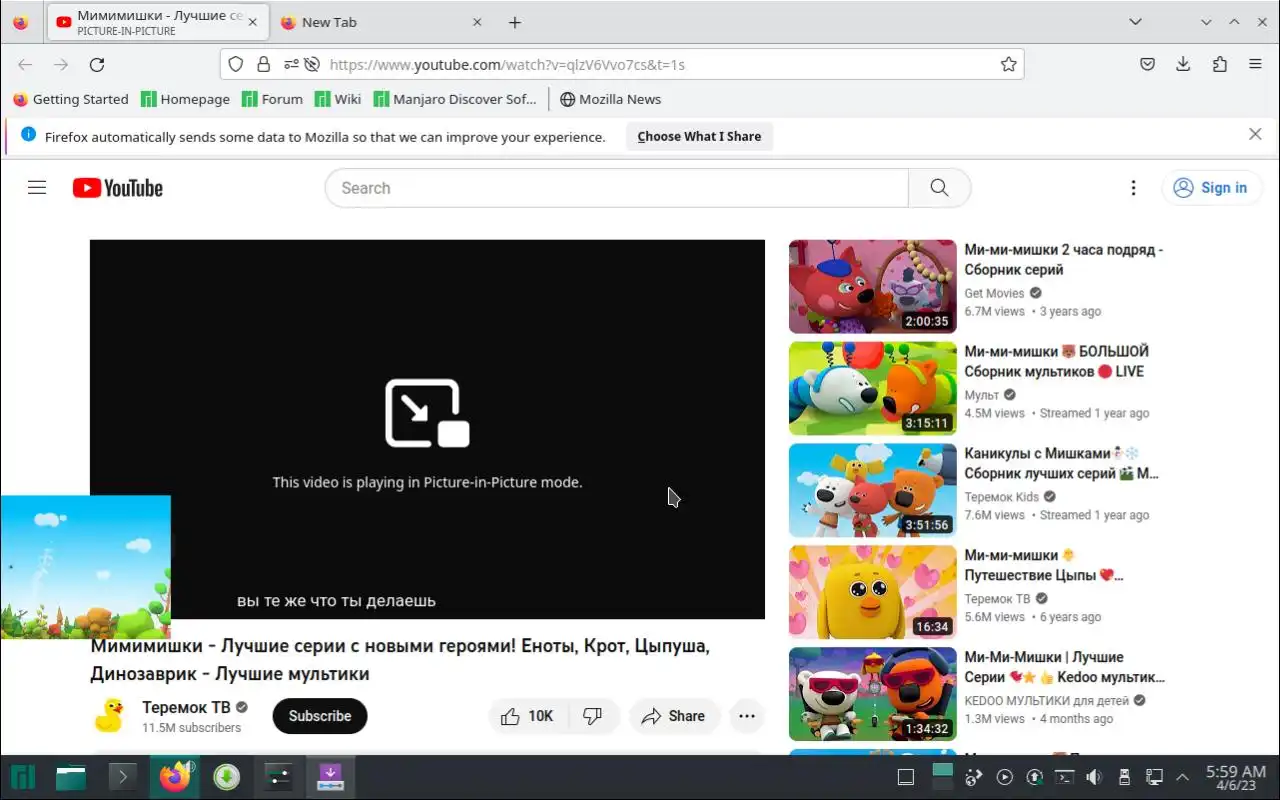
Task: Launch terminal from the taskbar
Action: tap(122, 776)
